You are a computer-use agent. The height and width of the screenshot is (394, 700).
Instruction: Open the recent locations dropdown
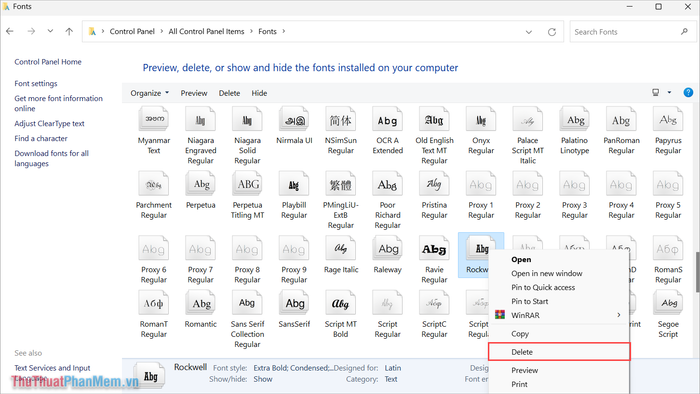tap(50, 31)
